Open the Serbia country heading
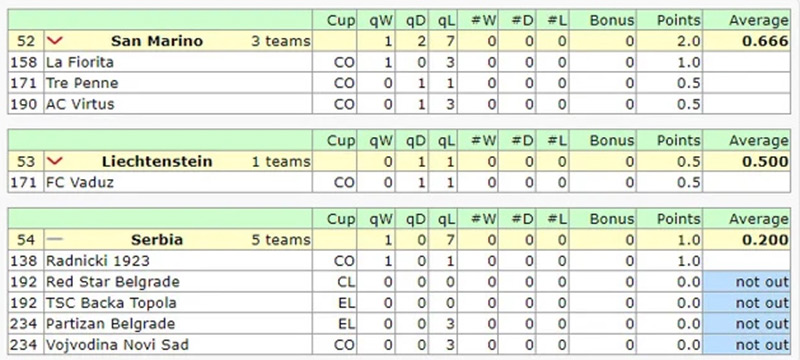This screenshot has height=360, width=800. 157,239
